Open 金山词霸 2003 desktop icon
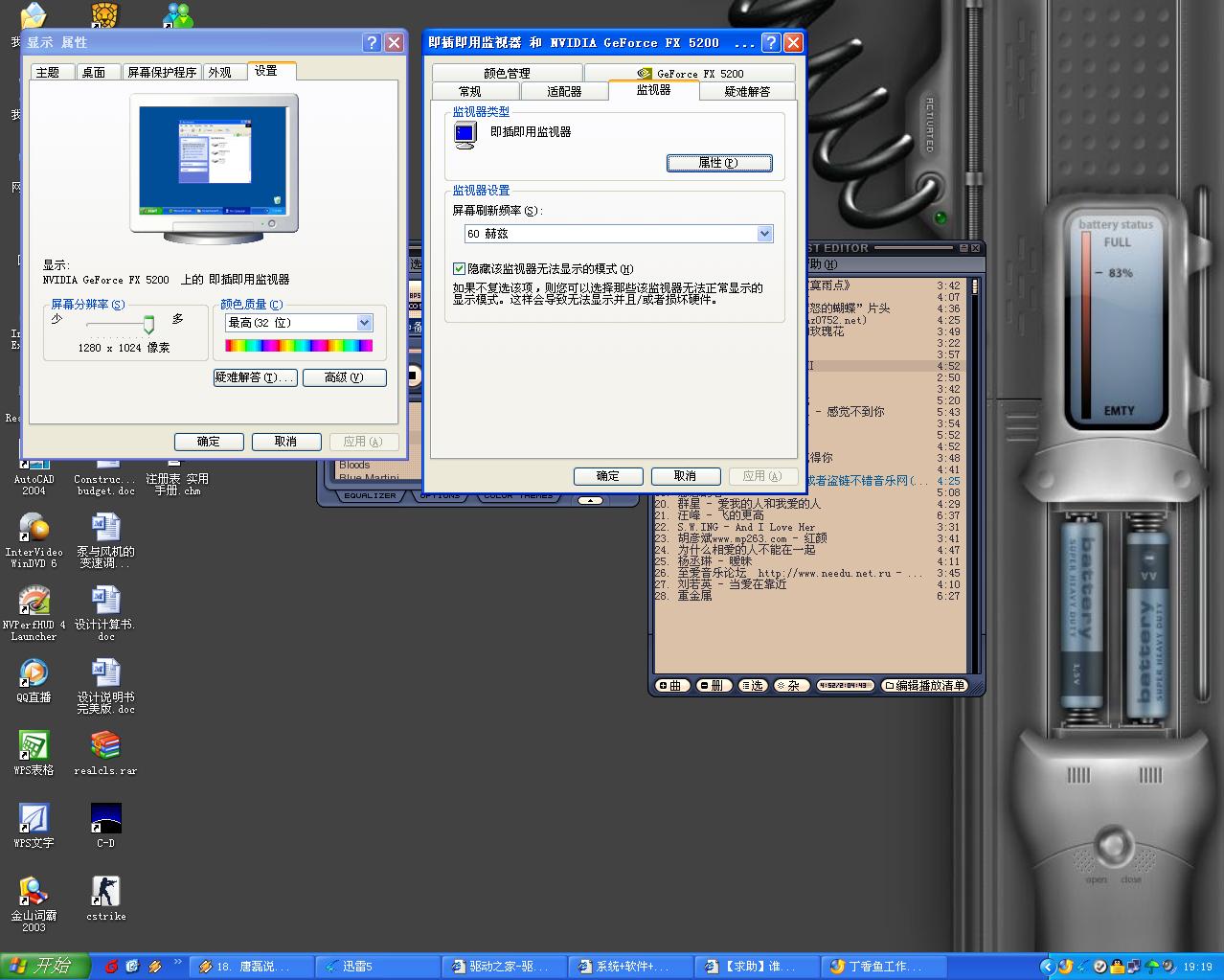Viewport: 1224px width, 980px height. click(x=34, y=892)
